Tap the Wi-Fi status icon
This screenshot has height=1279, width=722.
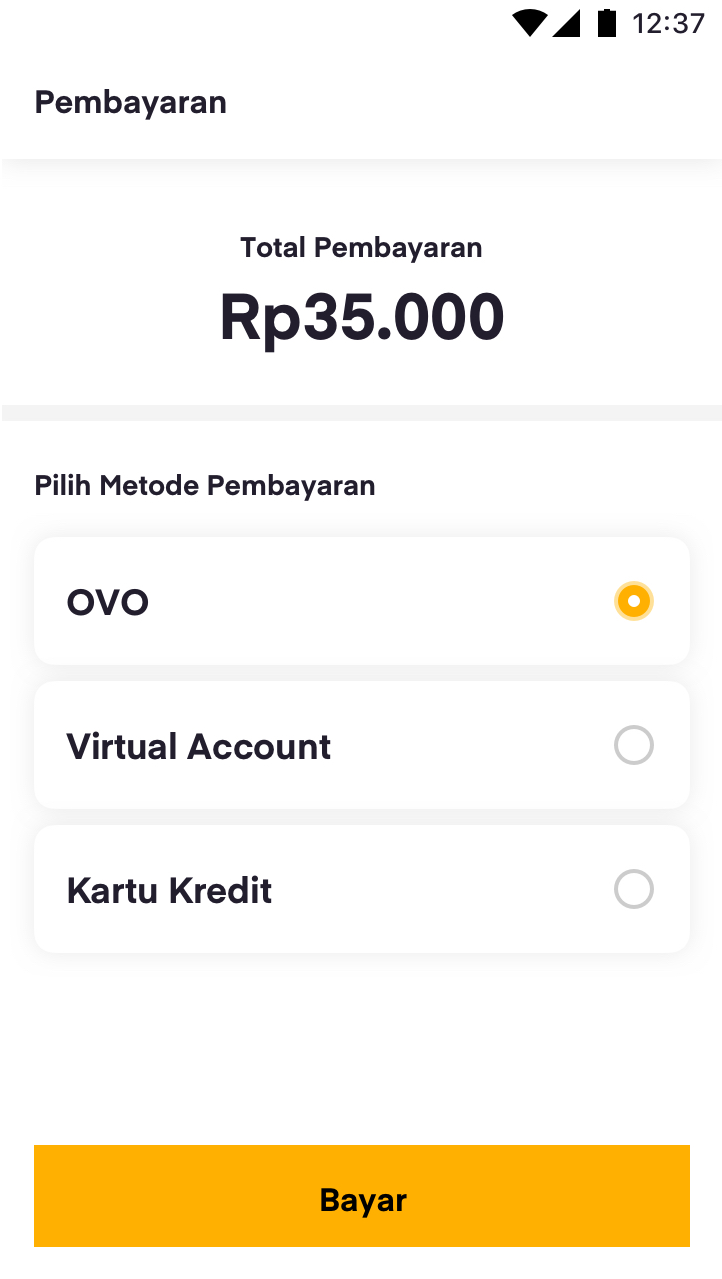coord(529,22)
